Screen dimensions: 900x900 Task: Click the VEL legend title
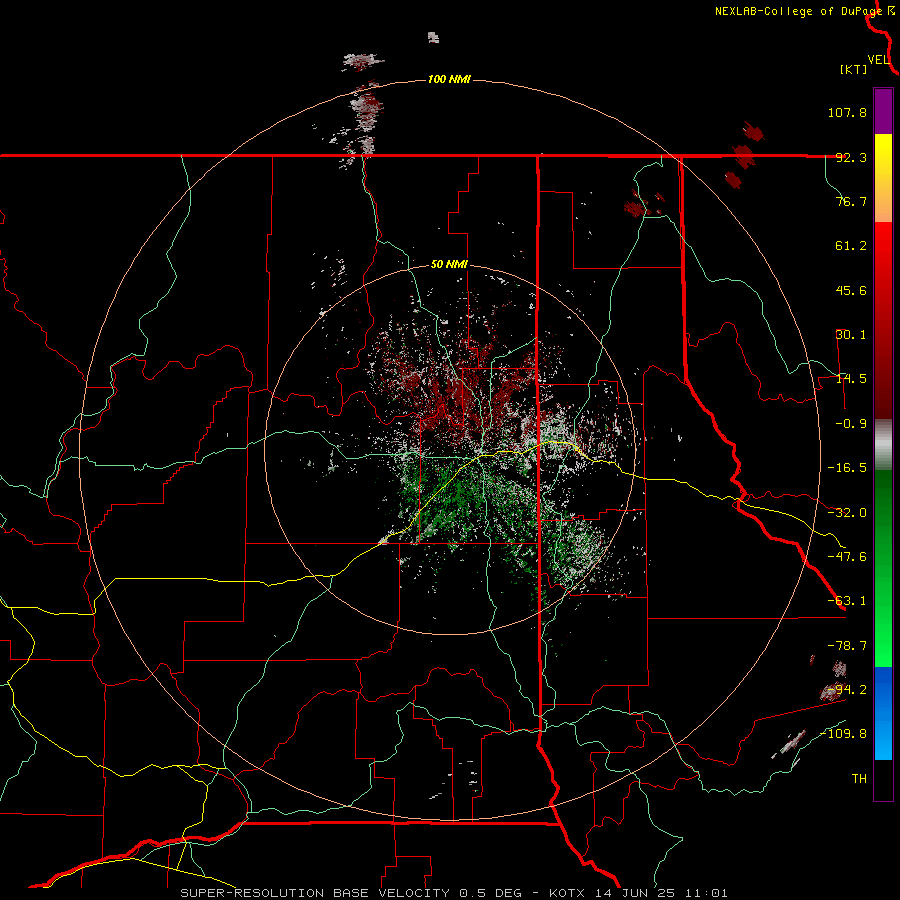(x=878, y=60)
